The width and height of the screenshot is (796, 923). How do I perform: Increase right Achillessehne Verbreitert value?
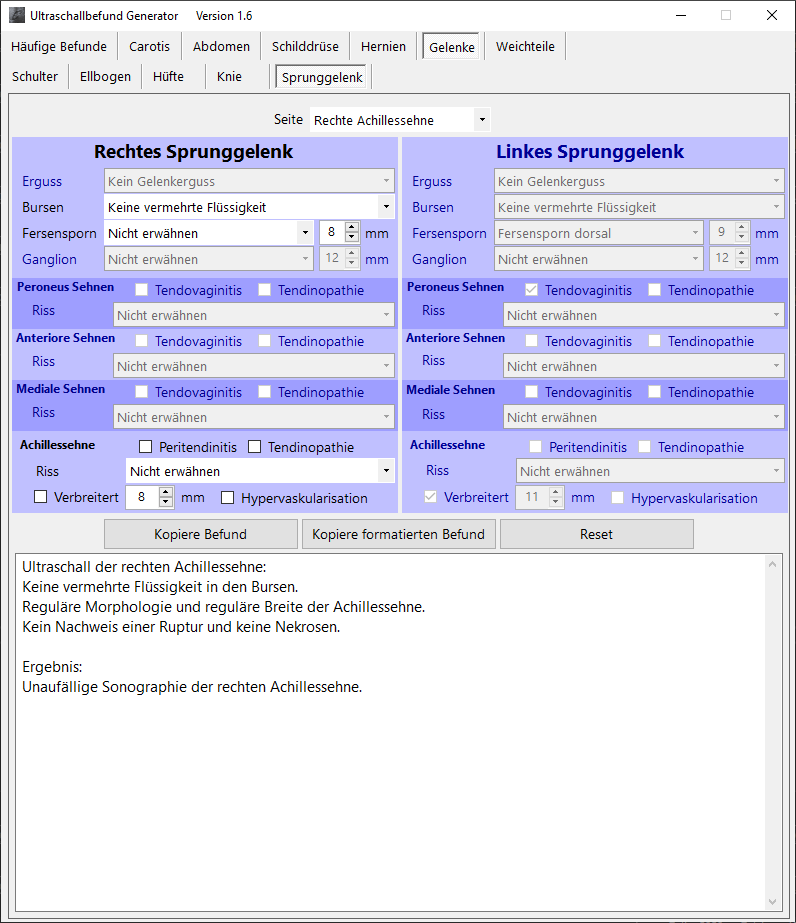[166, 492]
